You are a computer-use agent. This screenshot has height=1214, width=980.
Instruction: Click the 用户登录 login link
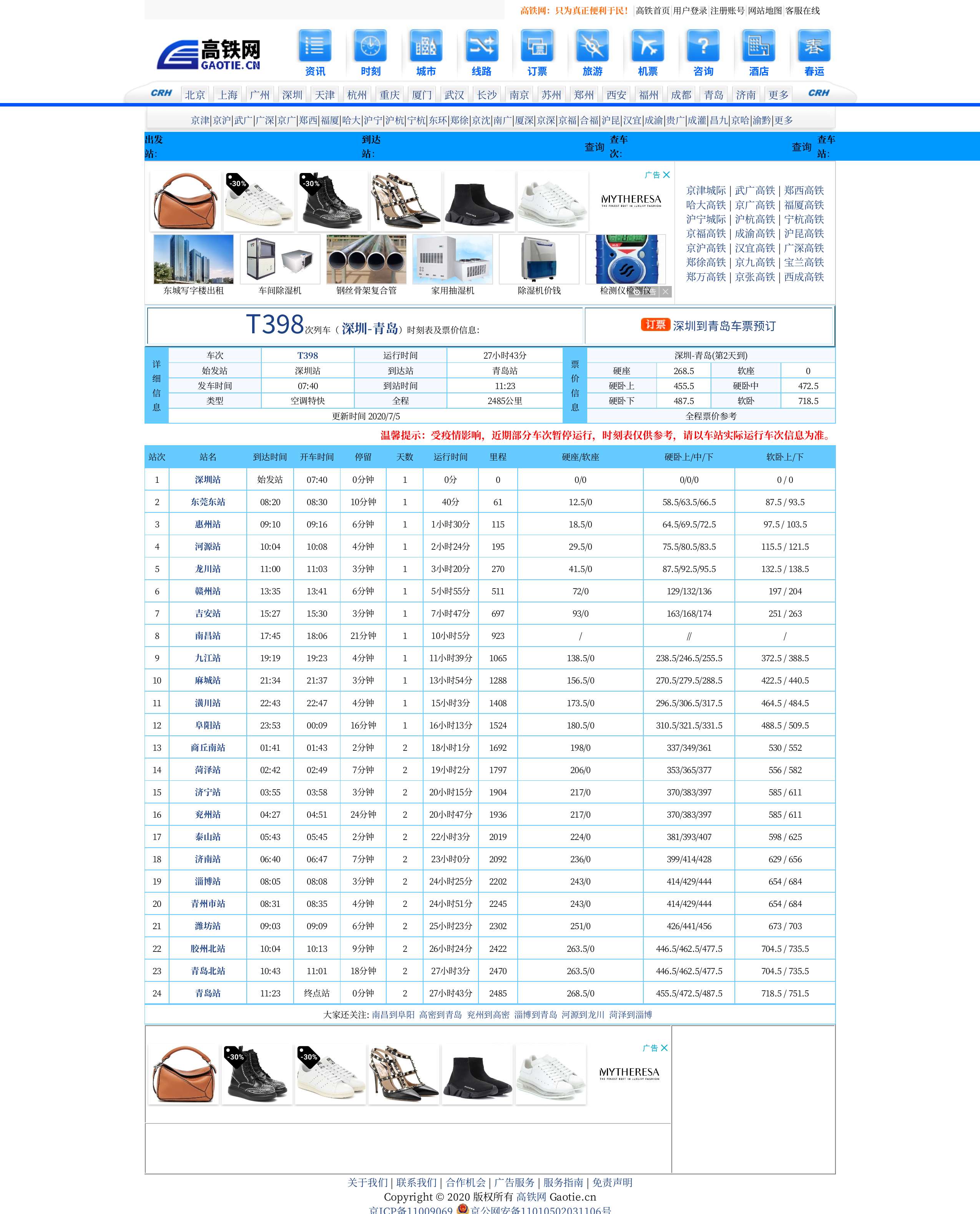click(x=690, y=11)
